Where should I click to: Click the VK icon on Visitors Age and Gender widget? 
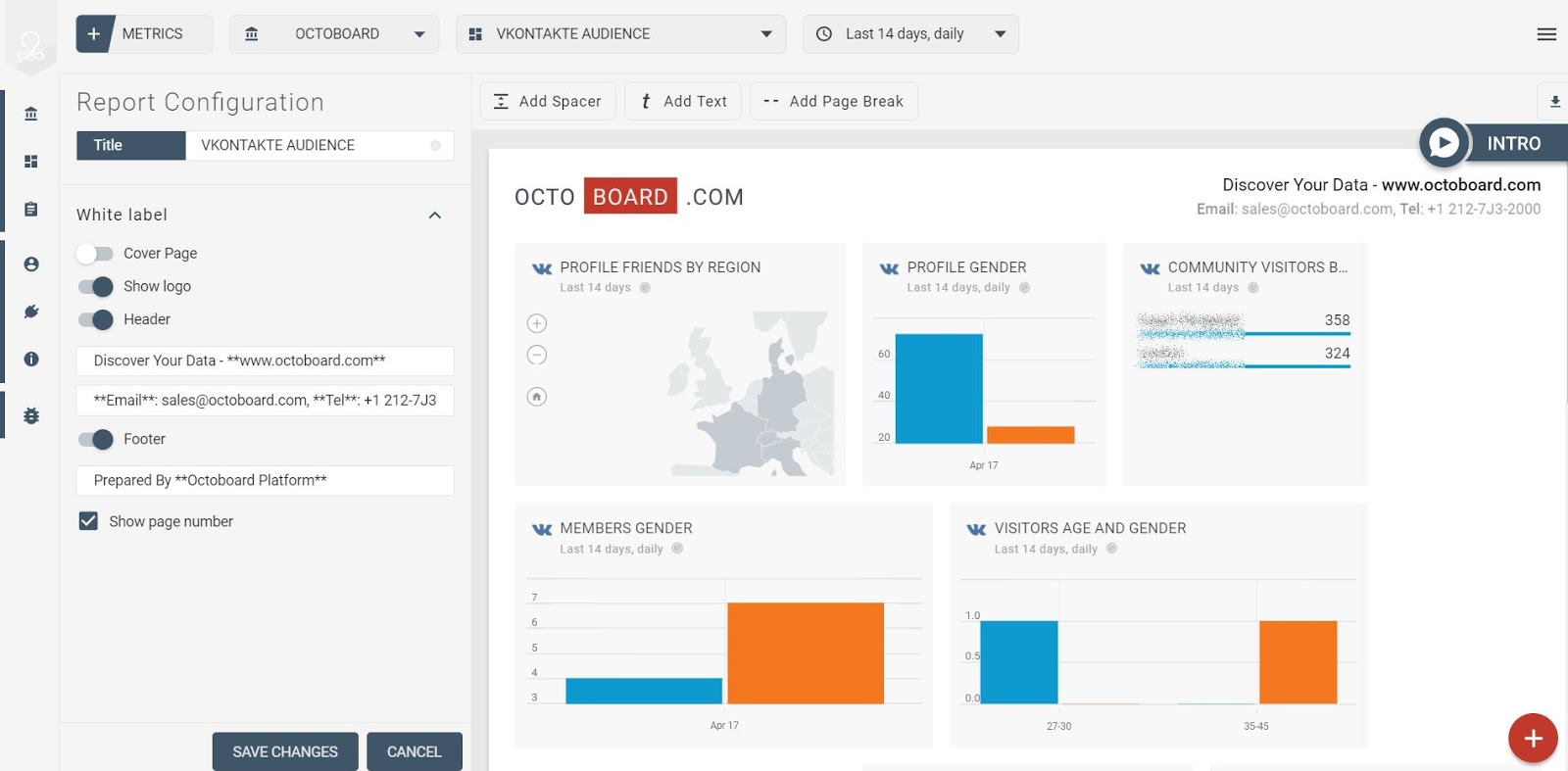976,529
